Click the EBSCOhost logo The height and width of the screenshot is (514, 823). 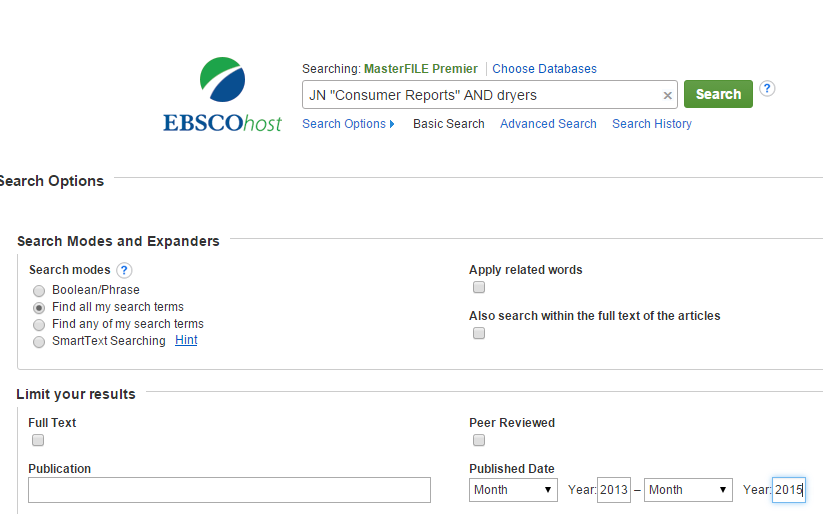(223, 95)
